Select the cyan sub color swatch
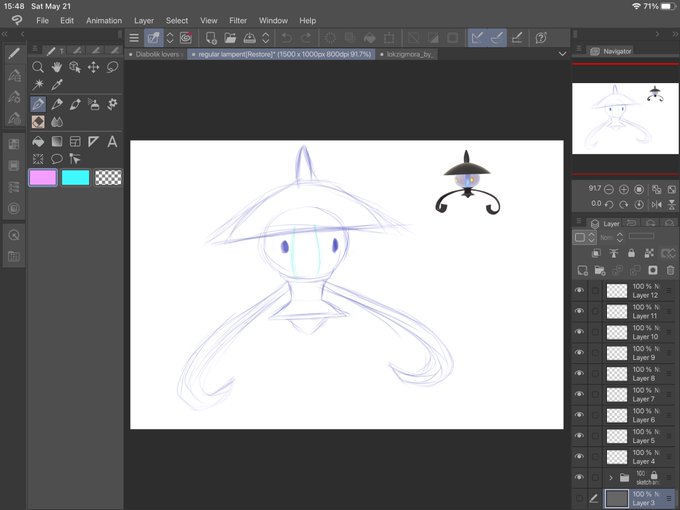 [x=75, y=177]
